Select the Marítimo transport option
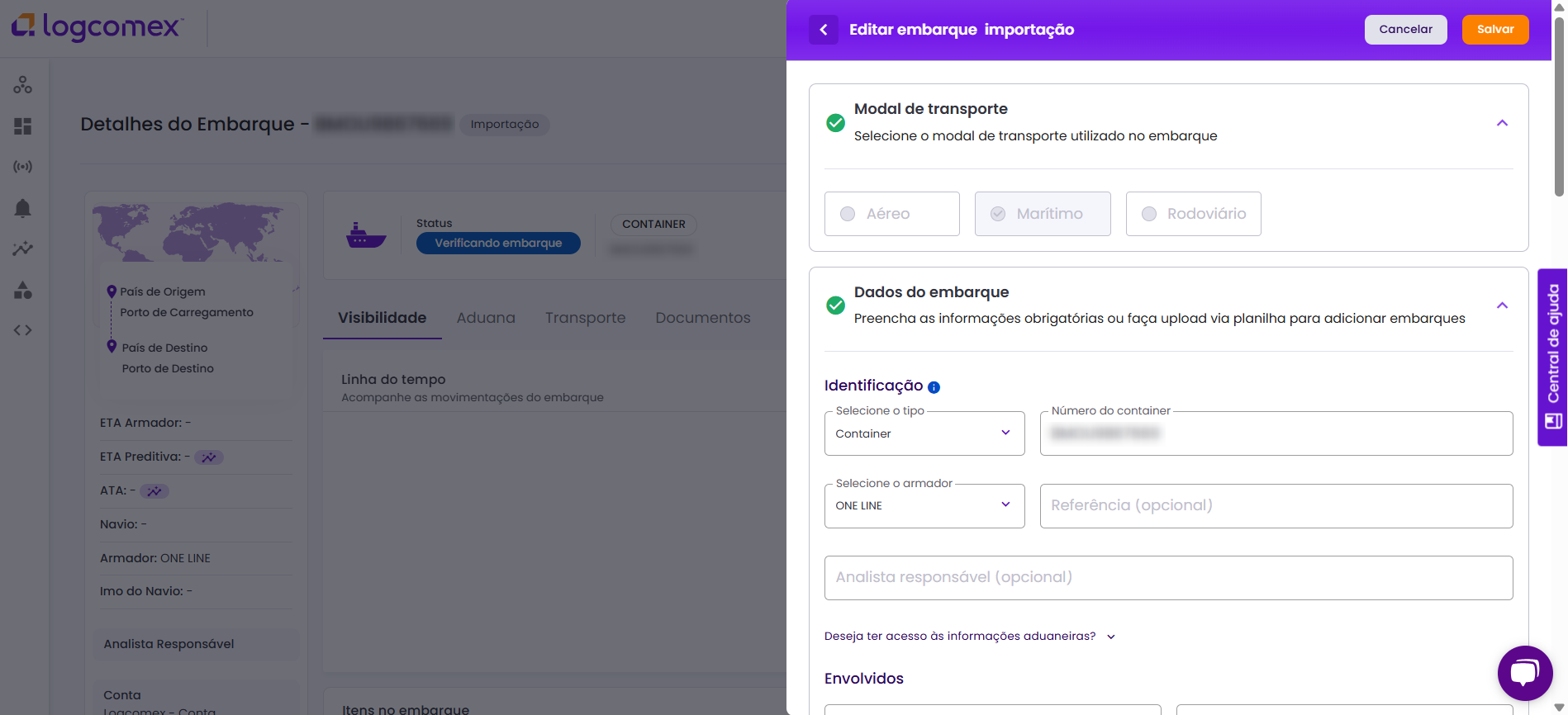This screenshot has width=1568, height=715. click(1042, 214)
